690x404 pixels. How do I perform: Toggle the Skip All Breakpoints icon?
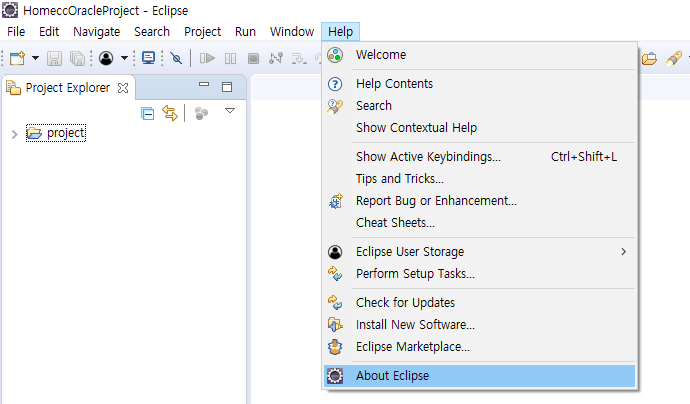[x=176, y=58]
